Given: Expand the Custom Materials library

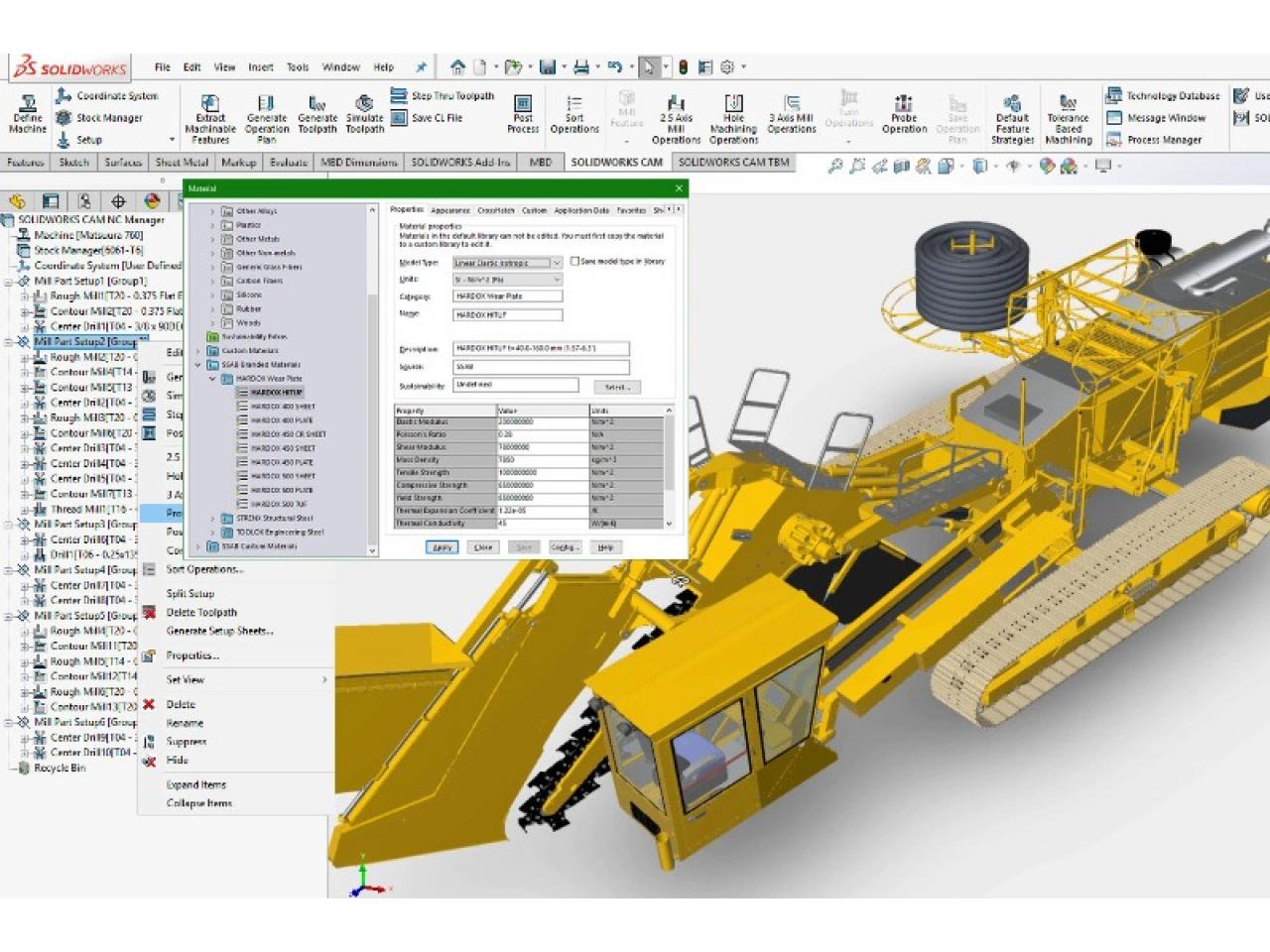Looking at the screenshot, I should click(198, 351).
